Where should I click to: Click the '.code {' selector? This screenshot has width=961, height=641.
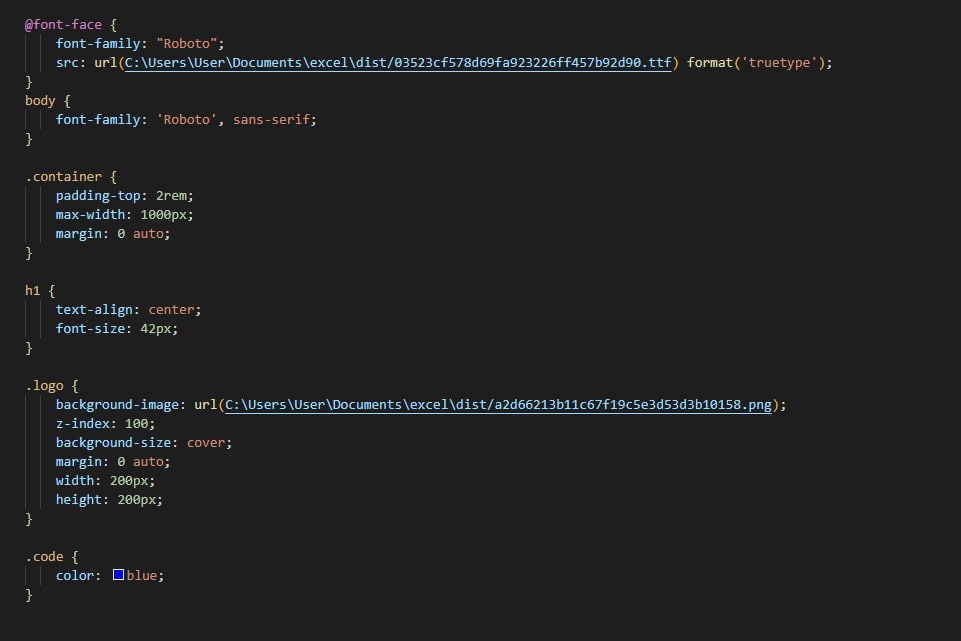point(52,556)
